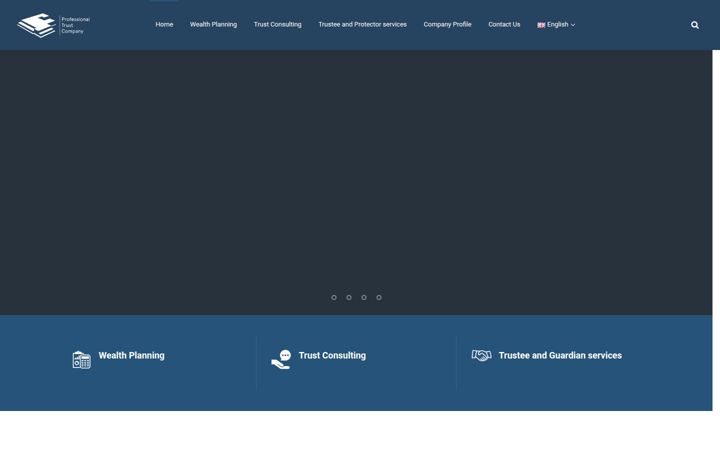The height and width of the screenshot is (450, 720).
Task: Expand the English language dropdown
Action: point(556,25)
